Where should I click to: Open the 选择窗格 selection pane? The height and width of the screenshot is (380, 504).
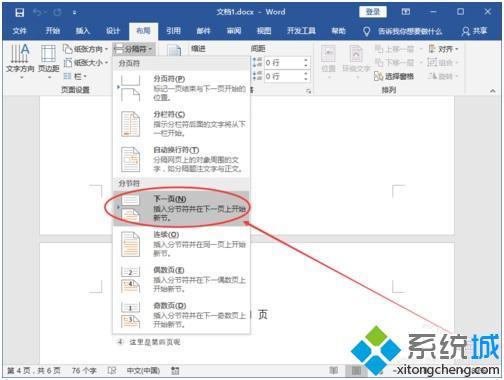[x=394, y=76]
